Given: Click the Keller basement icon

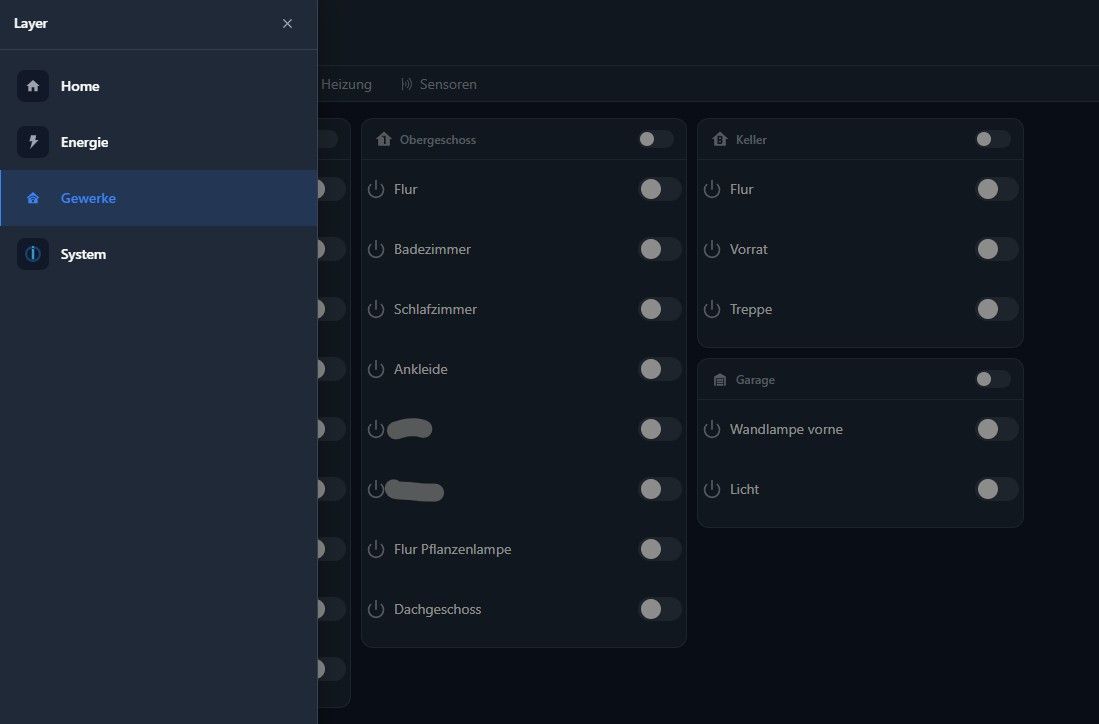Looking at the screenshot, I should (x=720, y=139).
